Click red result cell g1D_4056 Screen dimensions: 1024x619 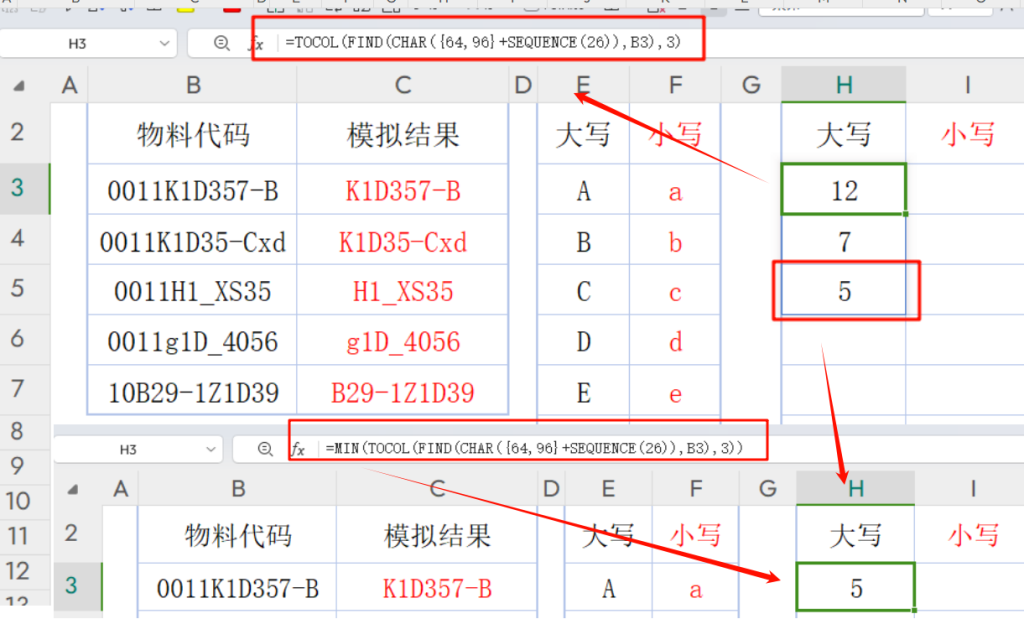[x=403, y=342]
